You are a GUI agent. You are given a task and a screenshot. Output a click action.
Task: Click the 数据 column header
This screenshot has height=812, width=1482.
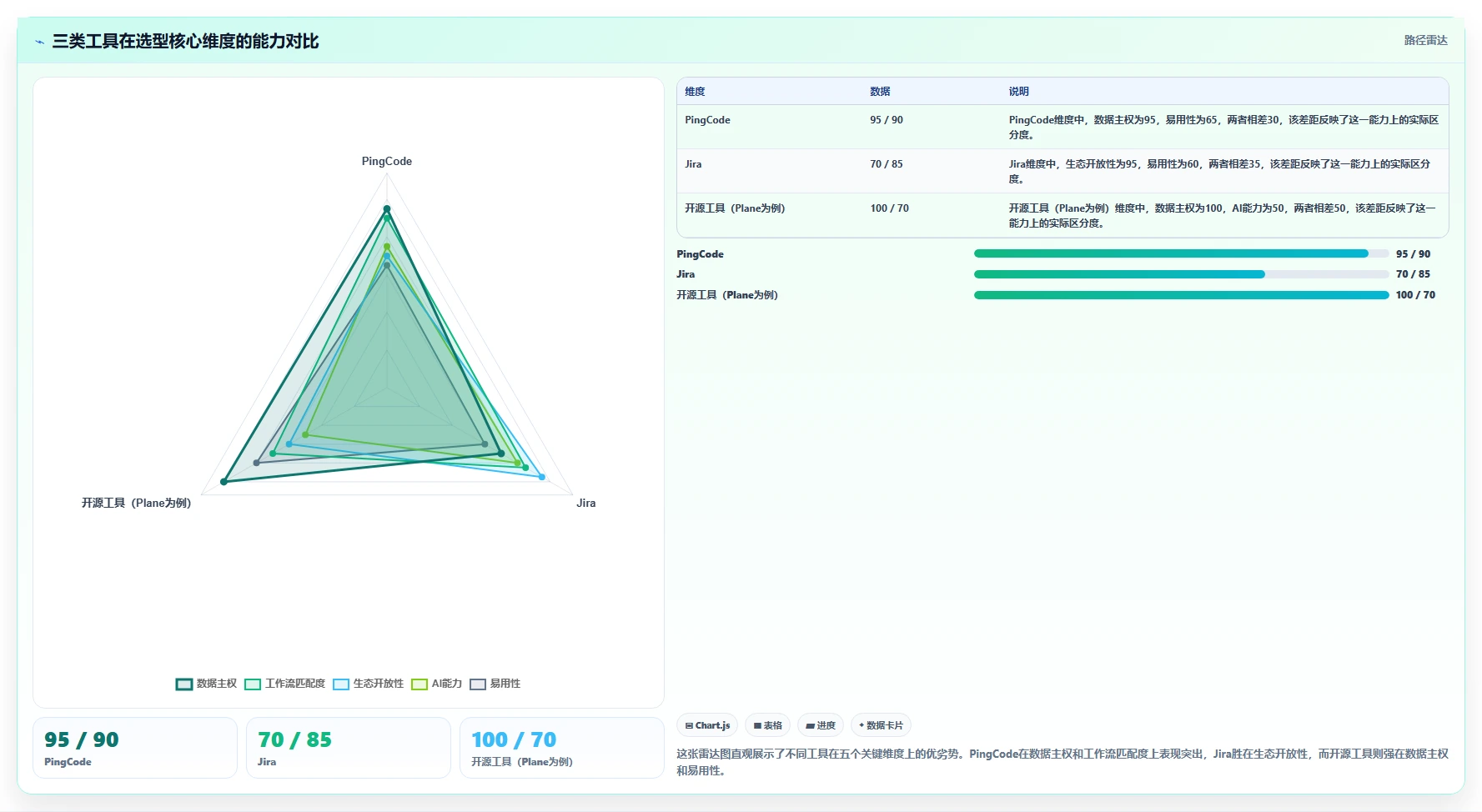[881, 92]
